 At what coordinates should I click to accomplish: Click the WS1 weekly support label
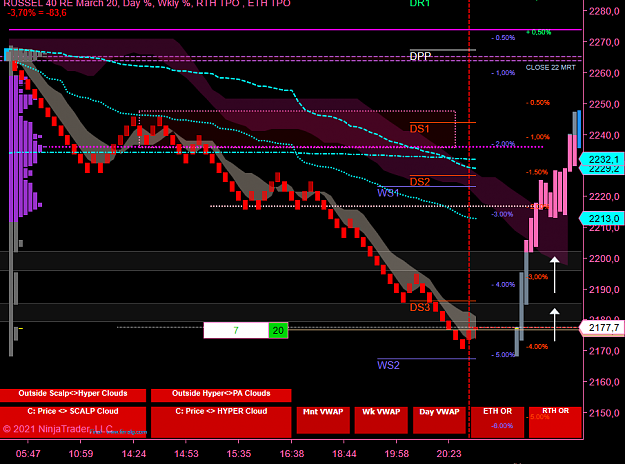388,193
